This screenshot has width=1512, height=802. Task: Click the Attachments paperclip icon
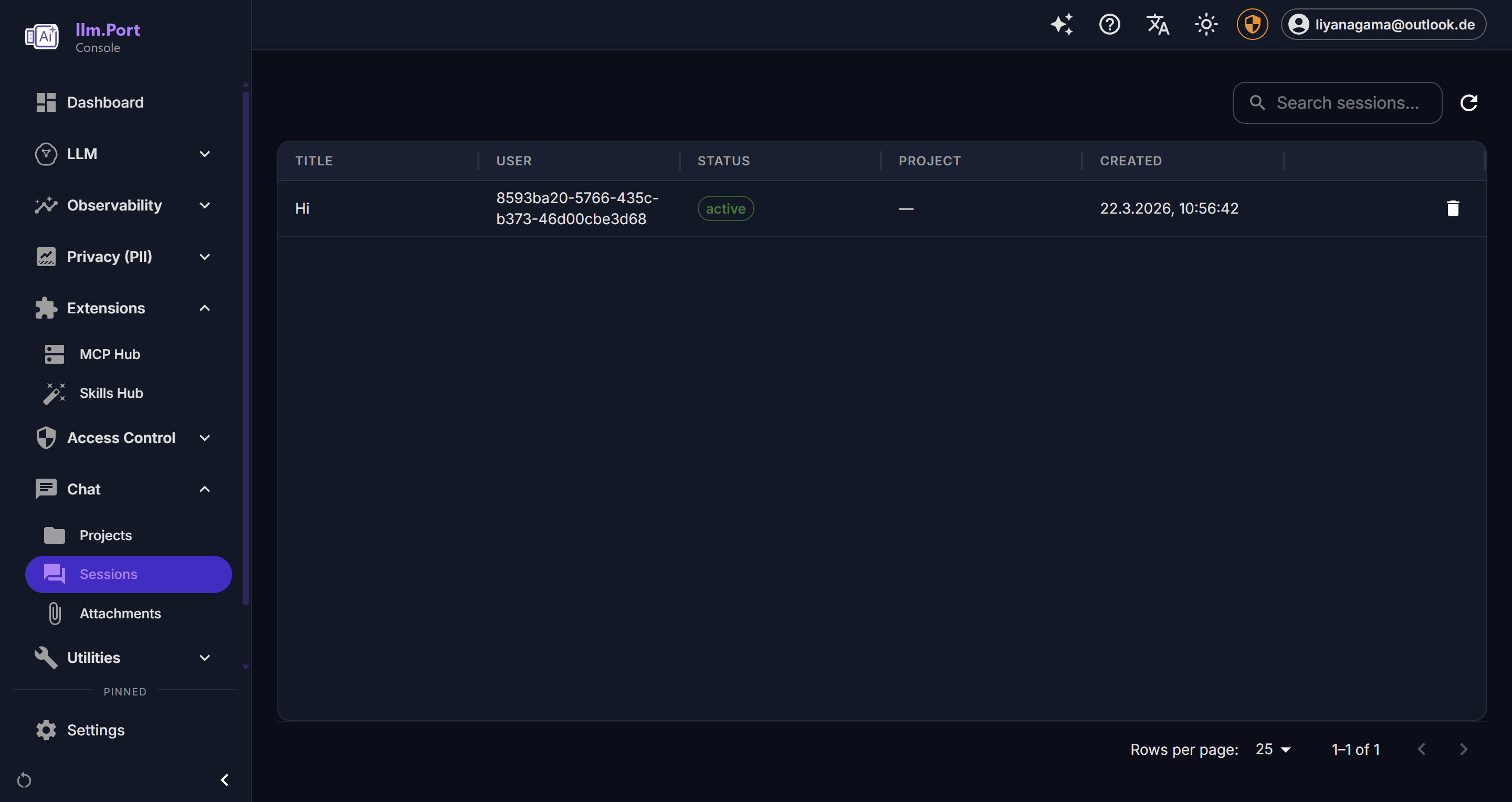pyautogui.click(x=55, y=614)
